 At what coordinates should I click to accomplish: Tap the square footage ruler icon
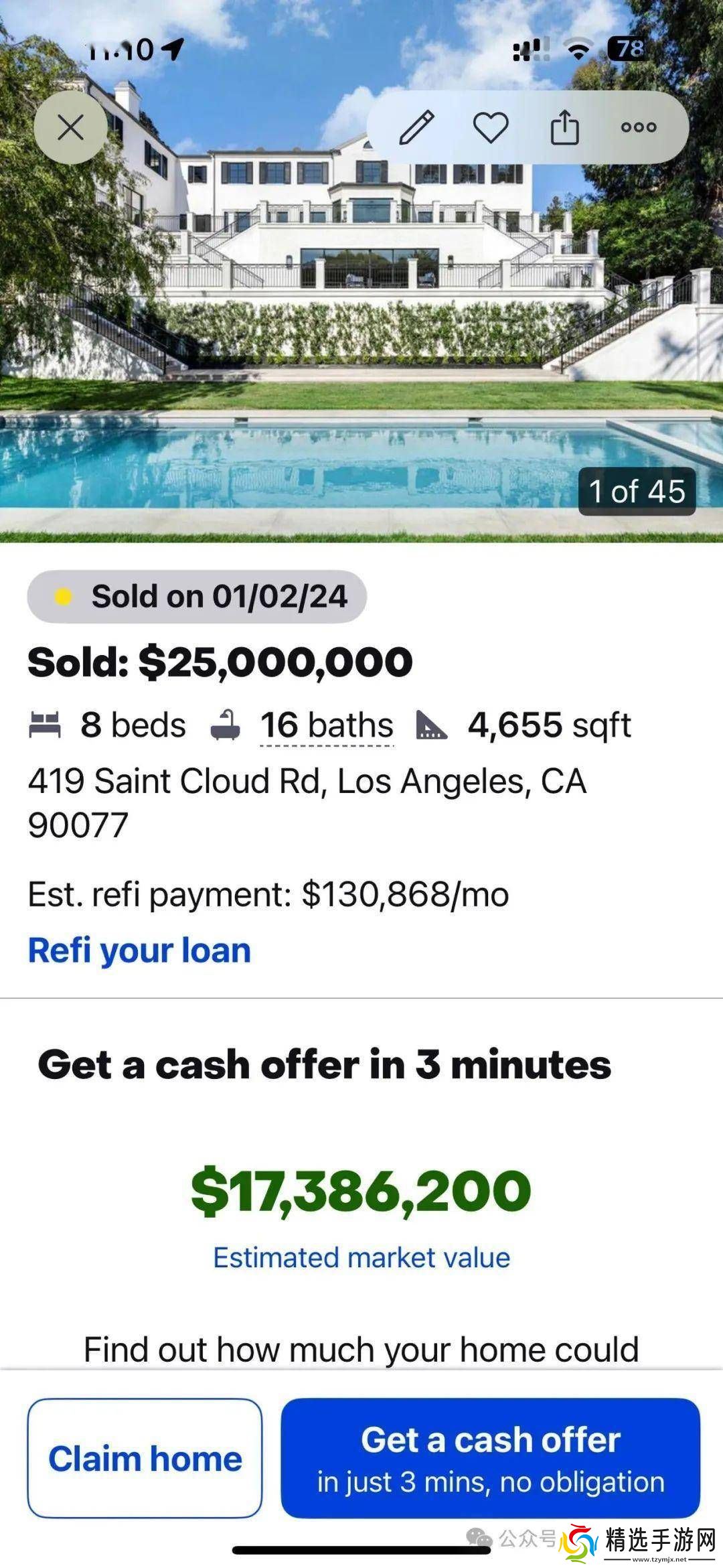431,725
